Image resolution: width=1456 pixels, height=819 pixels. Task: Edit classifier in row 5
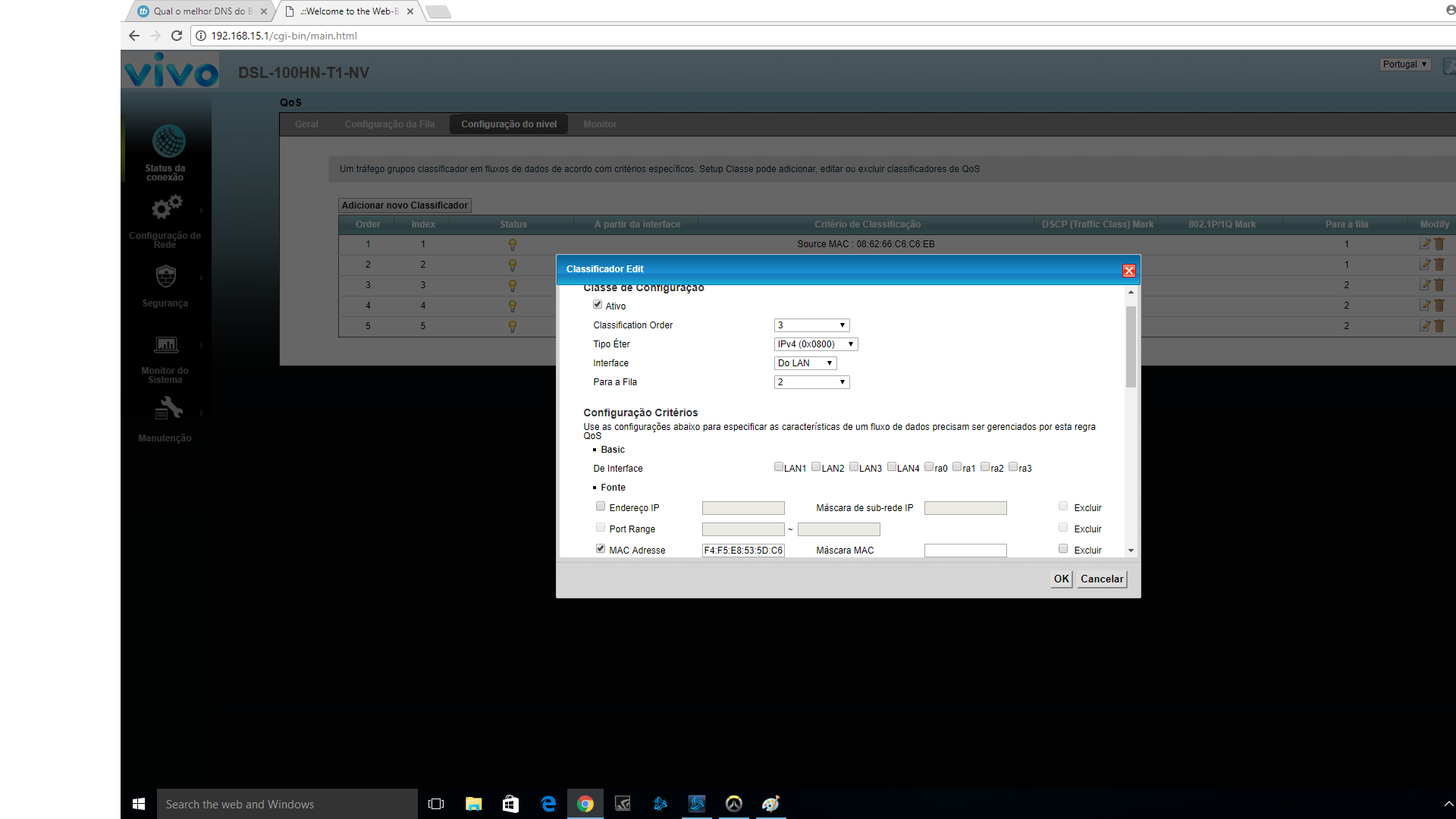click(1425, 326)
